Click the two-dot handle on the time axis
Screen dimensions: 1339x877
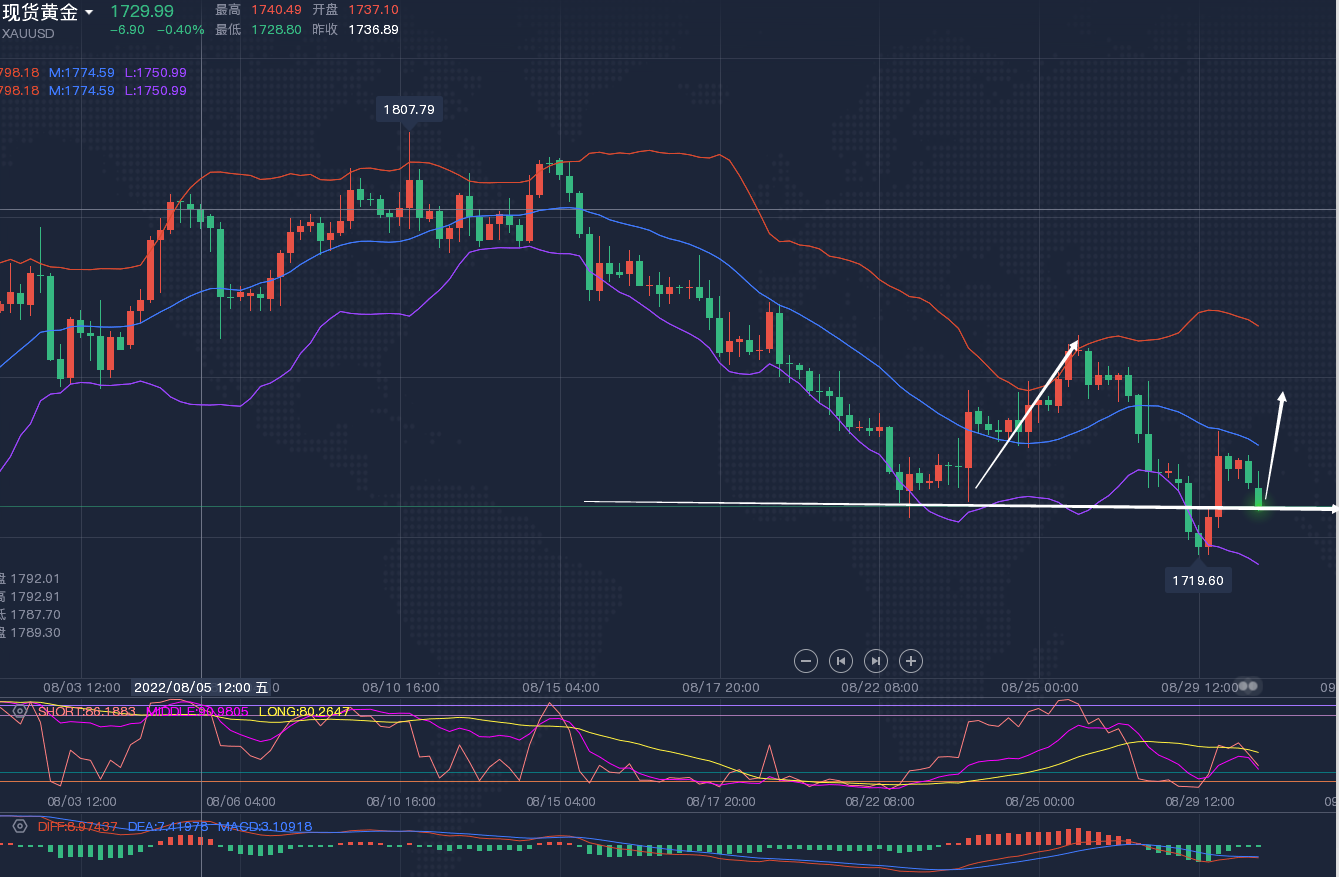[x=1250, y=687]
